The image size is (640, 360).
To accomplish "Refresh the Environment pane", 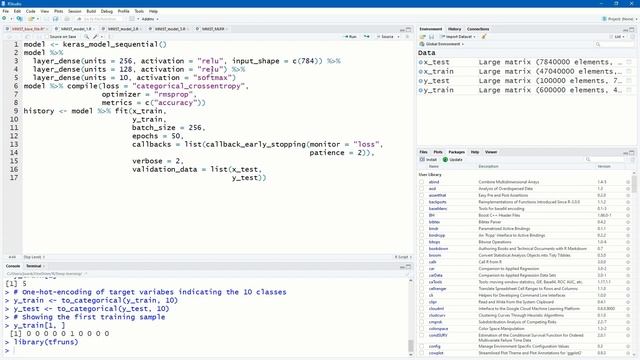I will tap(632, 37).
